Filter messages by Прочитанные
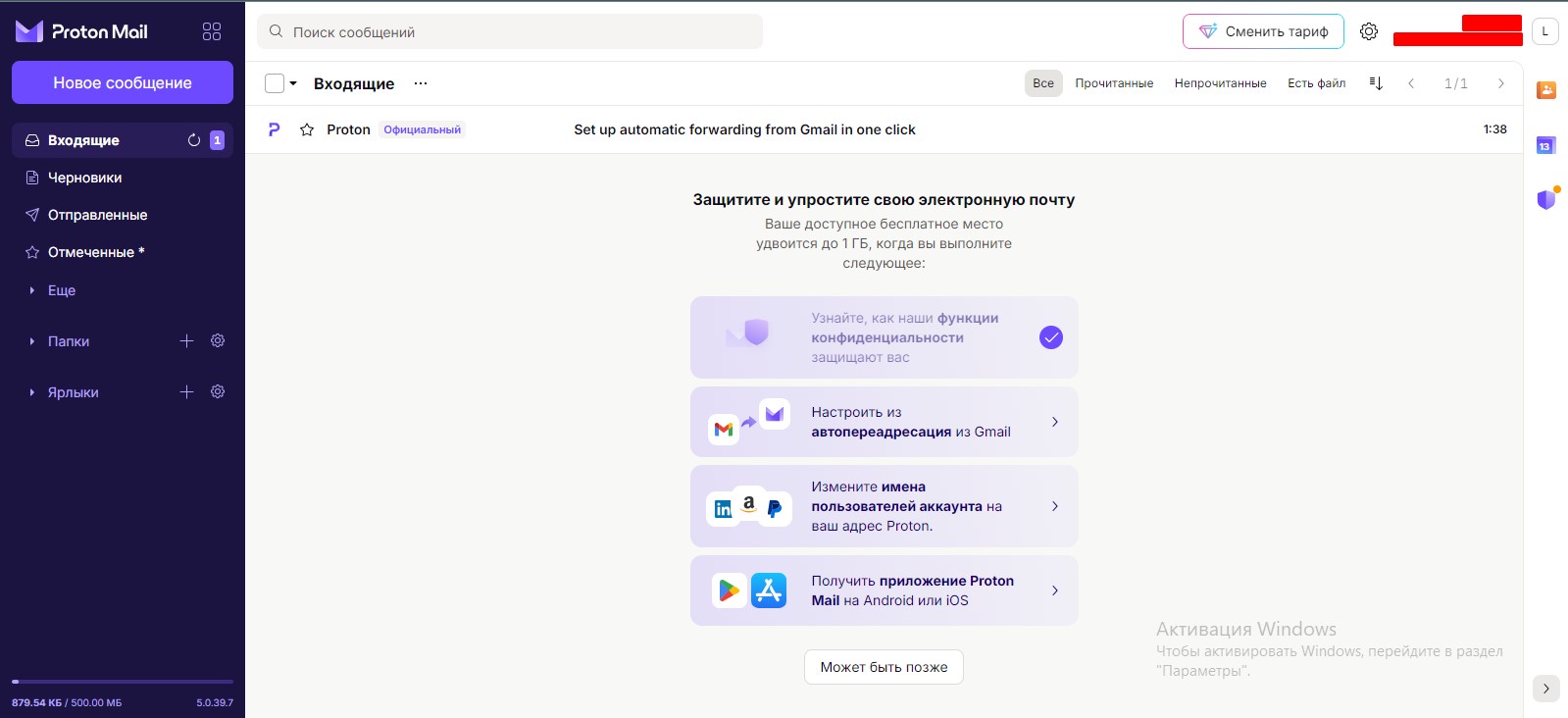 click(1114, 83)
